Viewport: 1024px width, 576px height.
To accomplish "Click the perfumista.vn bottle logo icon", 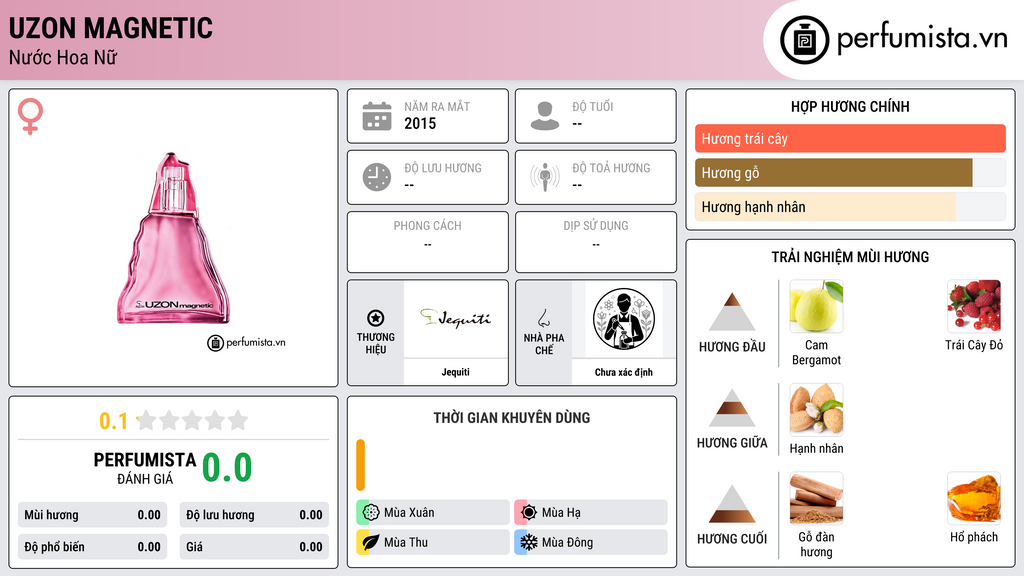I will [804, 40].
